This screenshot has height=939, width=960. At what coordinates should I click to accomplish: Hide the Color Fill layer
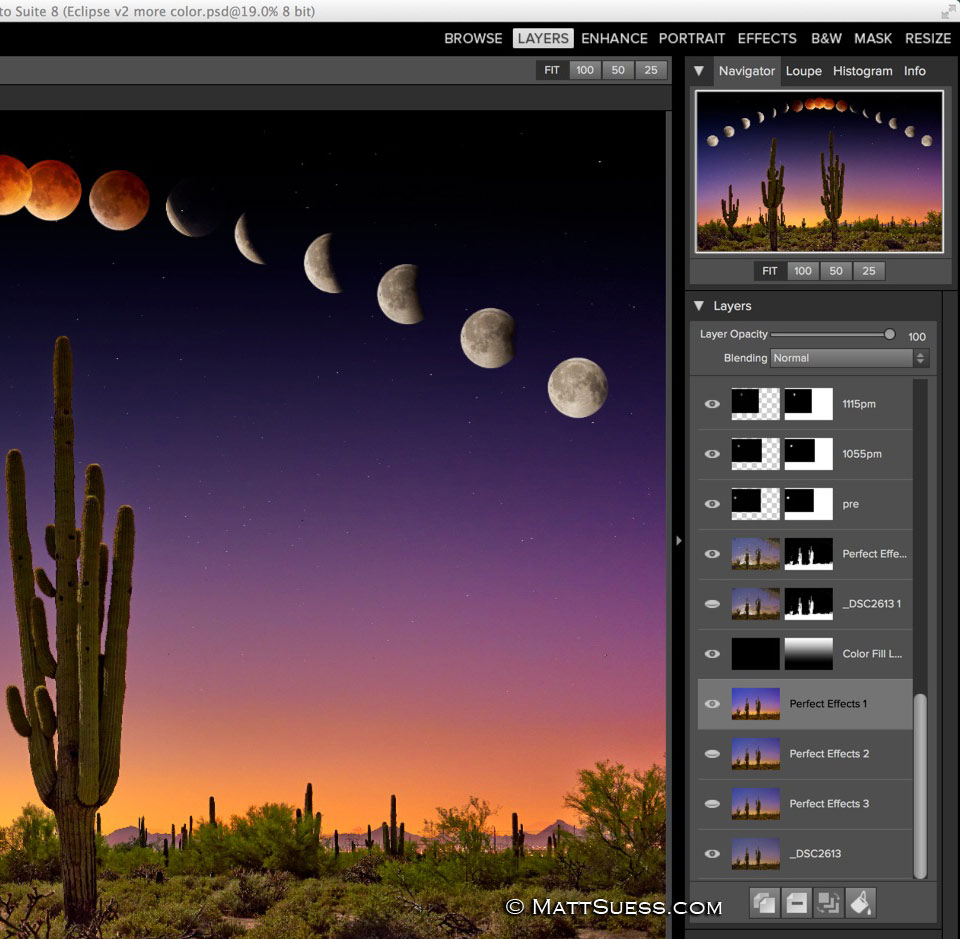click(712, 654)
